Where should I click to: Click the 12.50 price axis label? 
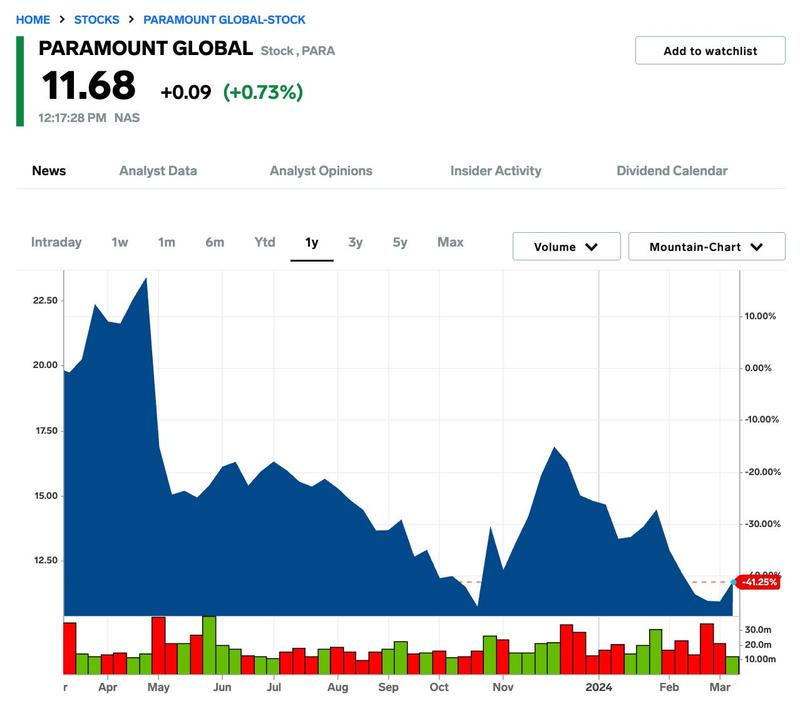46,561
